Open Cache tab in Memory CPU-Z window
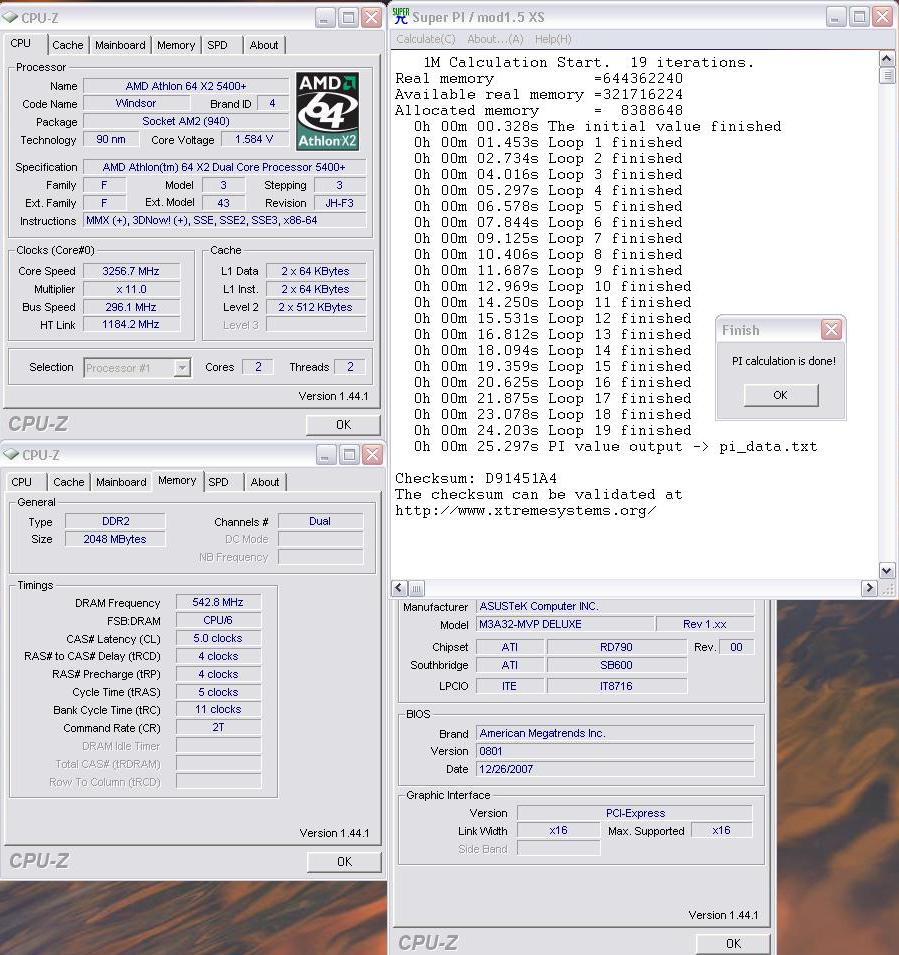Screen dimensions: 899x955 (68, 482)
